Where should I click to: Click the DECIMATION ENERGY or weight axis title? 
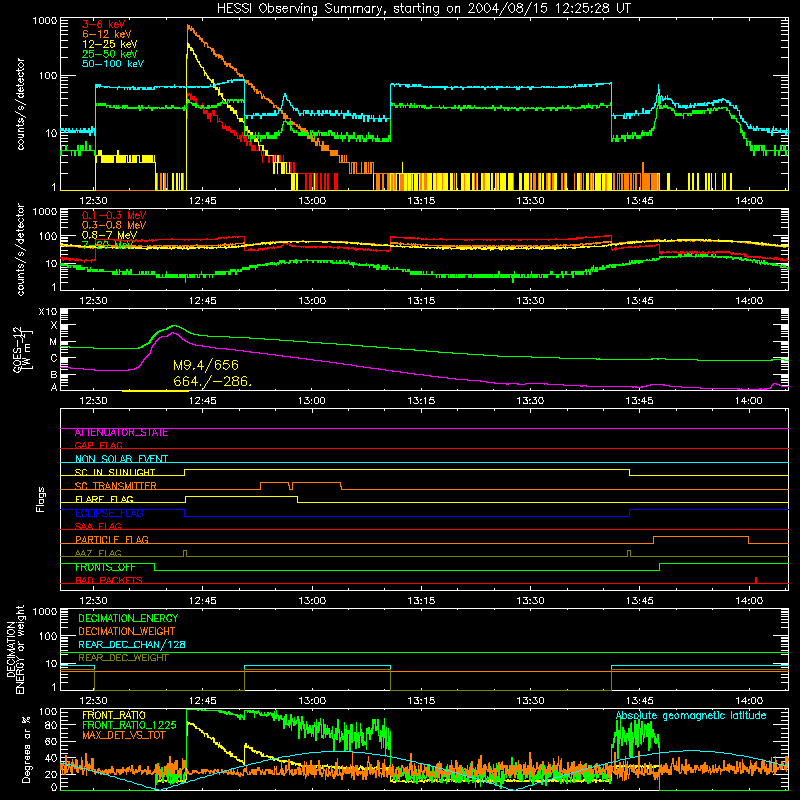tap(16, 649)
